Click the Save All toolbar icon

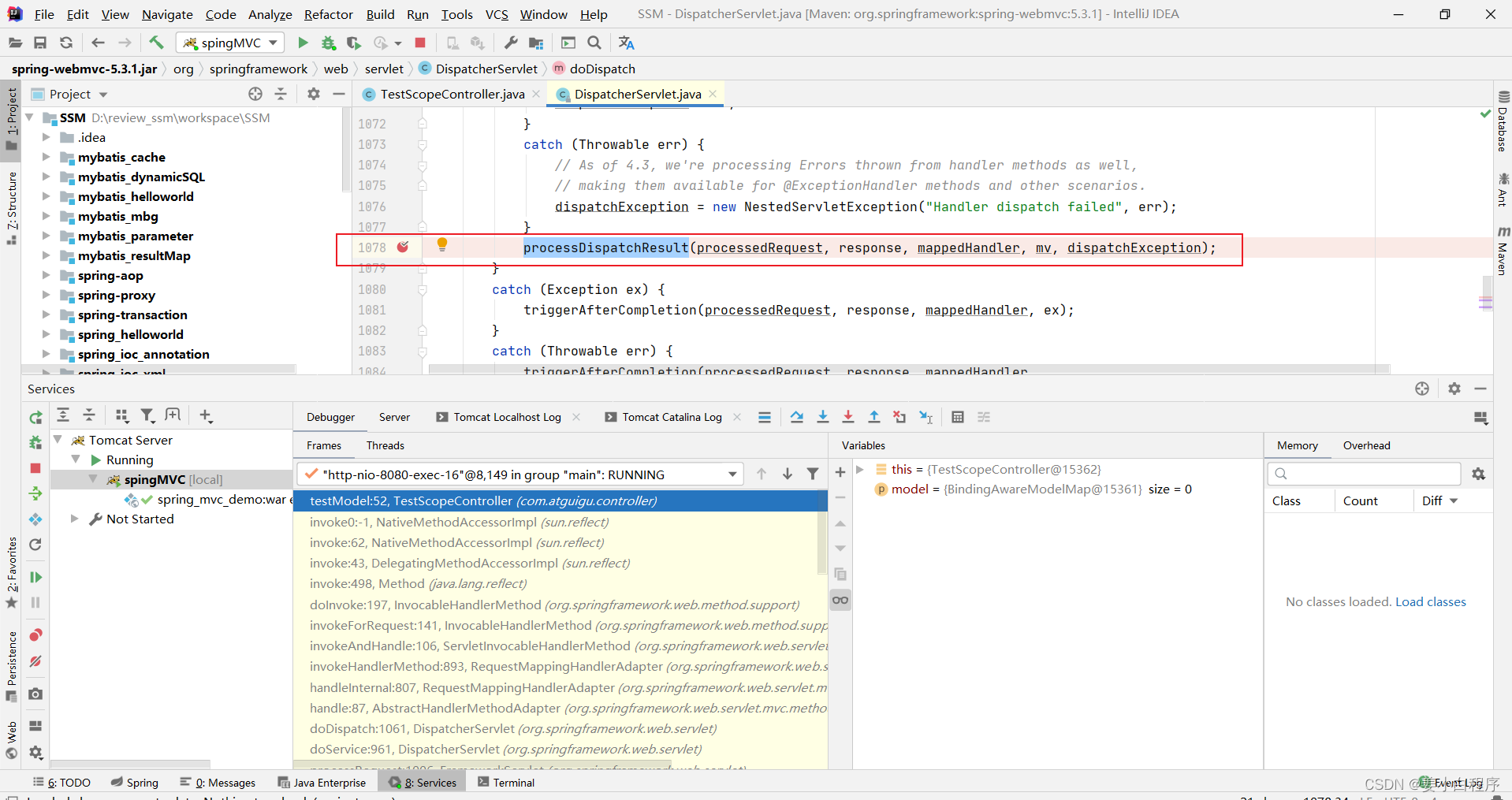point(40,43)
